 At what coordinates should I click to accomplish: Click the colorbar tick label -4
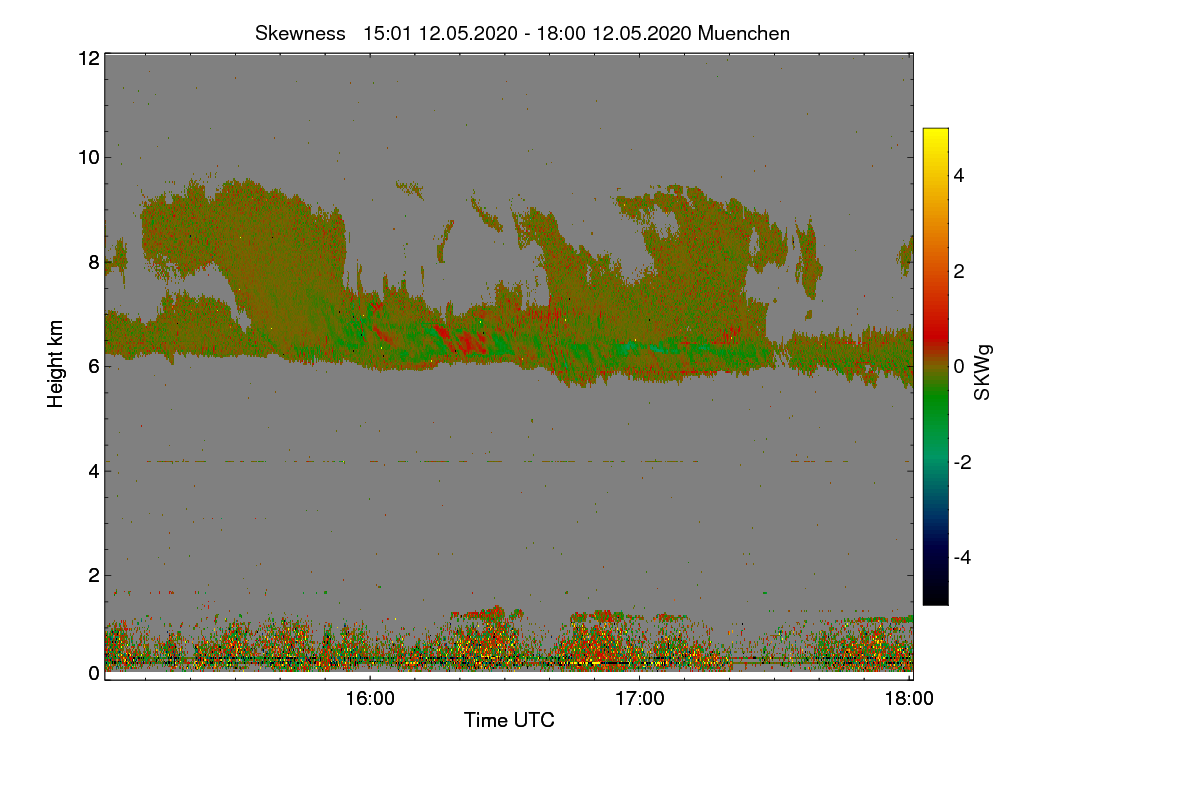point(965,557)
